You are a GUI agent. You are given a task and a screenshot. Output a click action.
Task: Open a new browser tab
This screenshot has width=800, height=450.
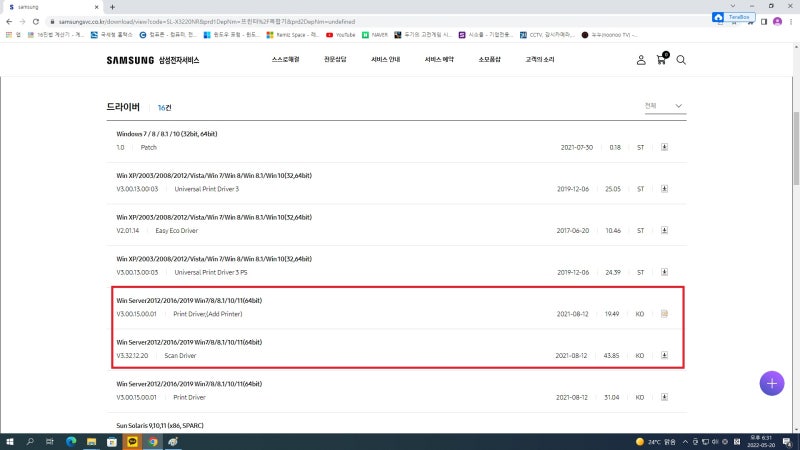pyautogui.click(x=112, y=7)
